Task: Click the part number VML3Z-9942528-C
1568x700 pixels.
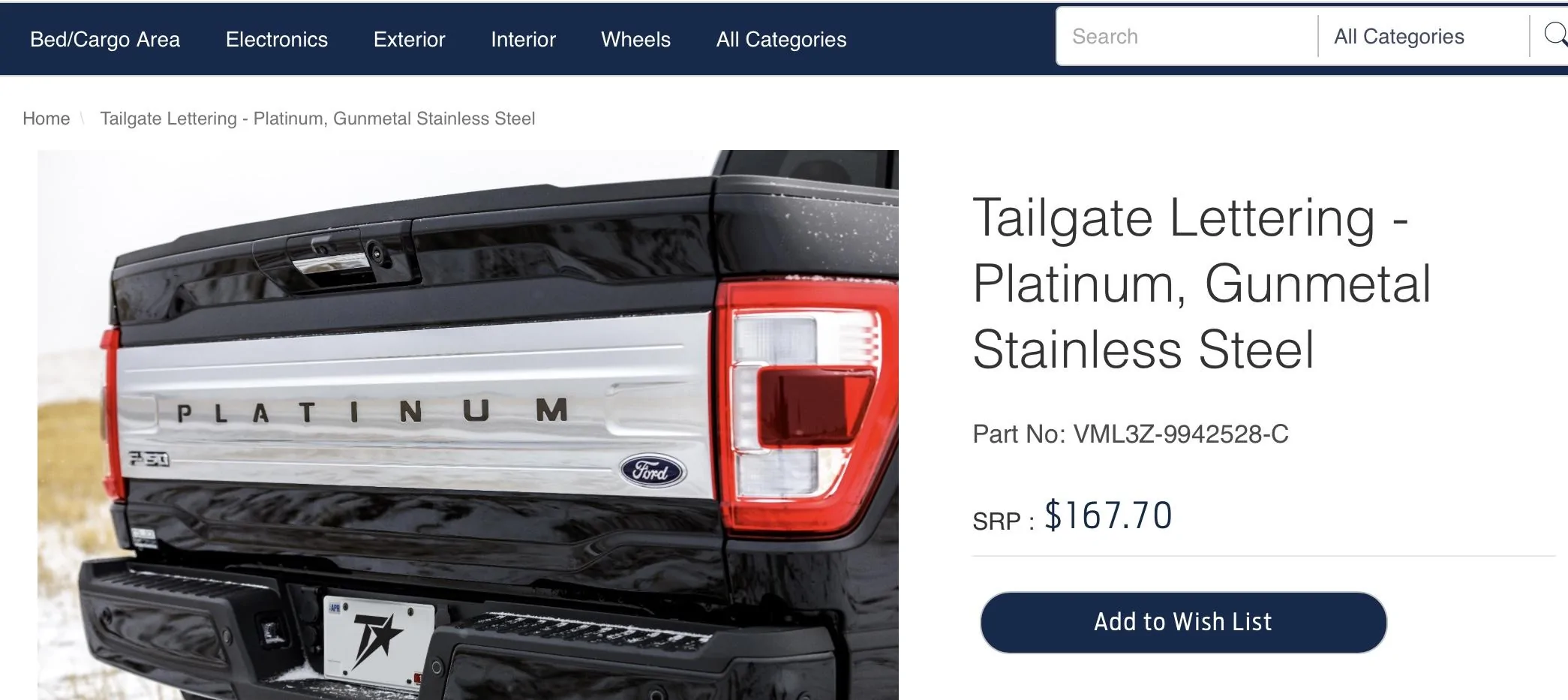Action: click(x=1180, y=434)
